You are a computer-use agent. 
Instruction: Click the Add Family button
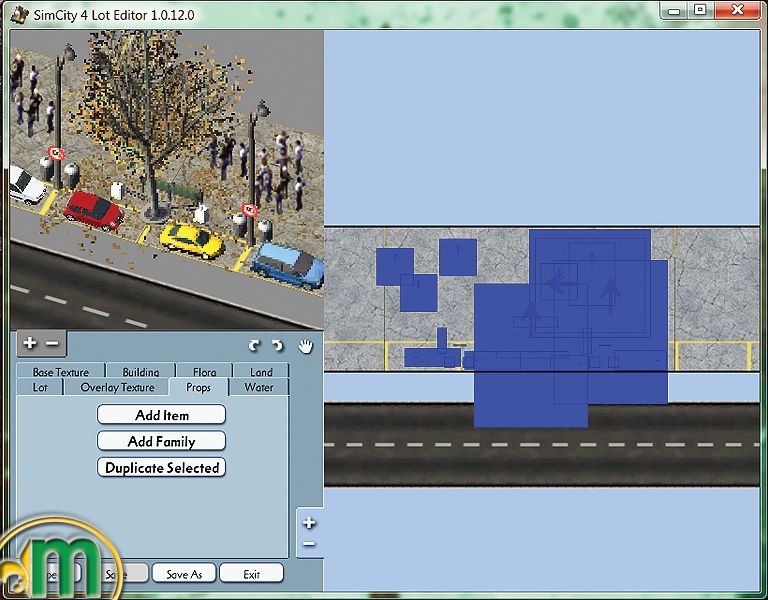(x=162, y=441)
